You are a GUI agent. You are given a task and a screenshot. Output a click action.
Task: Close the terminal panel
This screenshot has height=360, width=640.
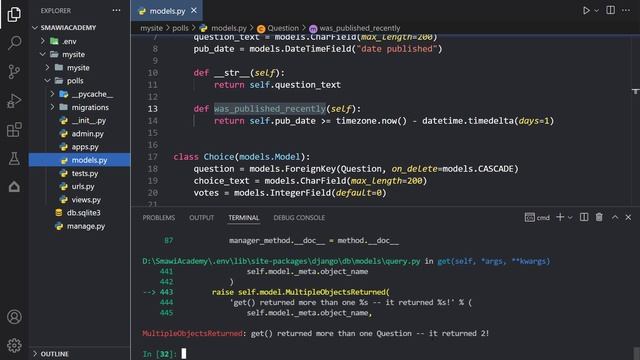(628, 217)
